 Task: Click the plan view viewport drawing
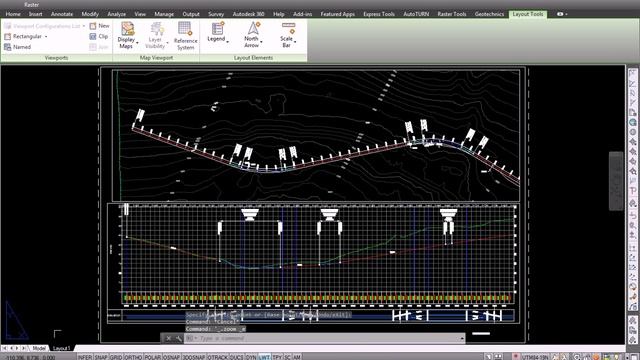(316, 135)
